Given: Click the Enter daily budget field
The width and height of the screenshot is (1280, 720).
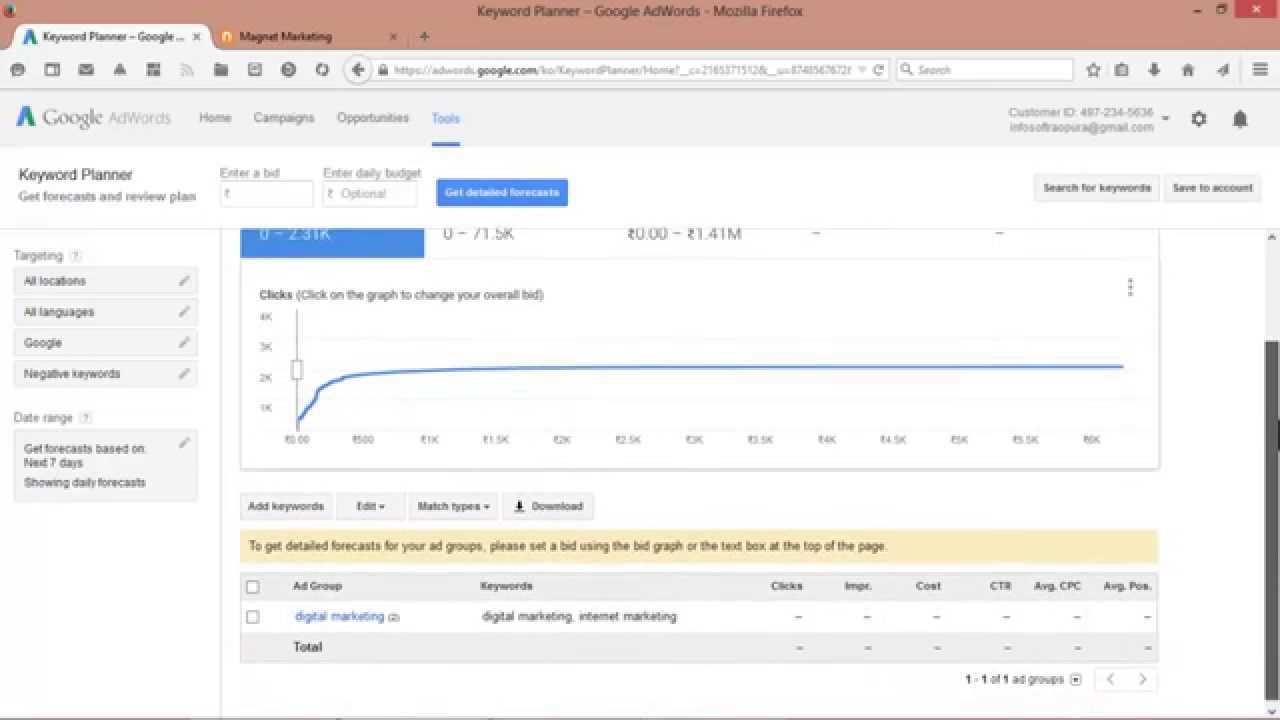Looking at the screenshot, I should (x=370, y=194).
